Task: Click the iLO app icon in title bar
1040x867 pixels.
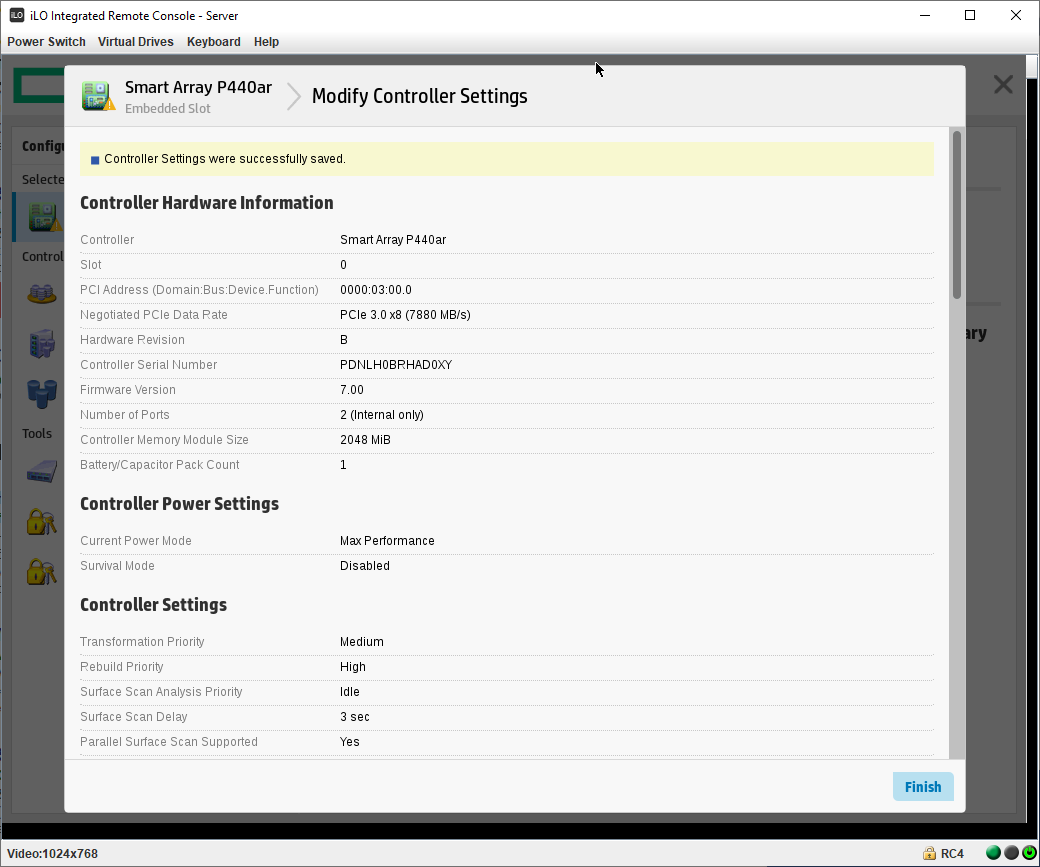Action: [x=17, y=15]
